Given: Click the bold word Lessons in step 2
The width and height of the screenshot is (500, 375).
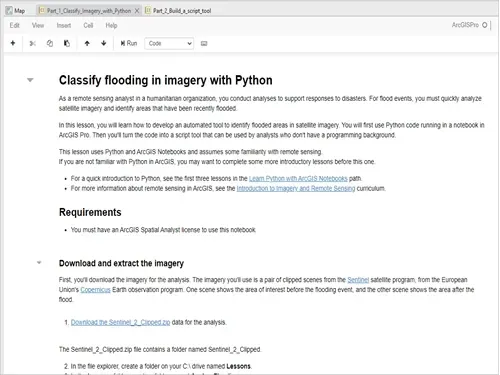Looking at the screenshot, I should (238, 366).
